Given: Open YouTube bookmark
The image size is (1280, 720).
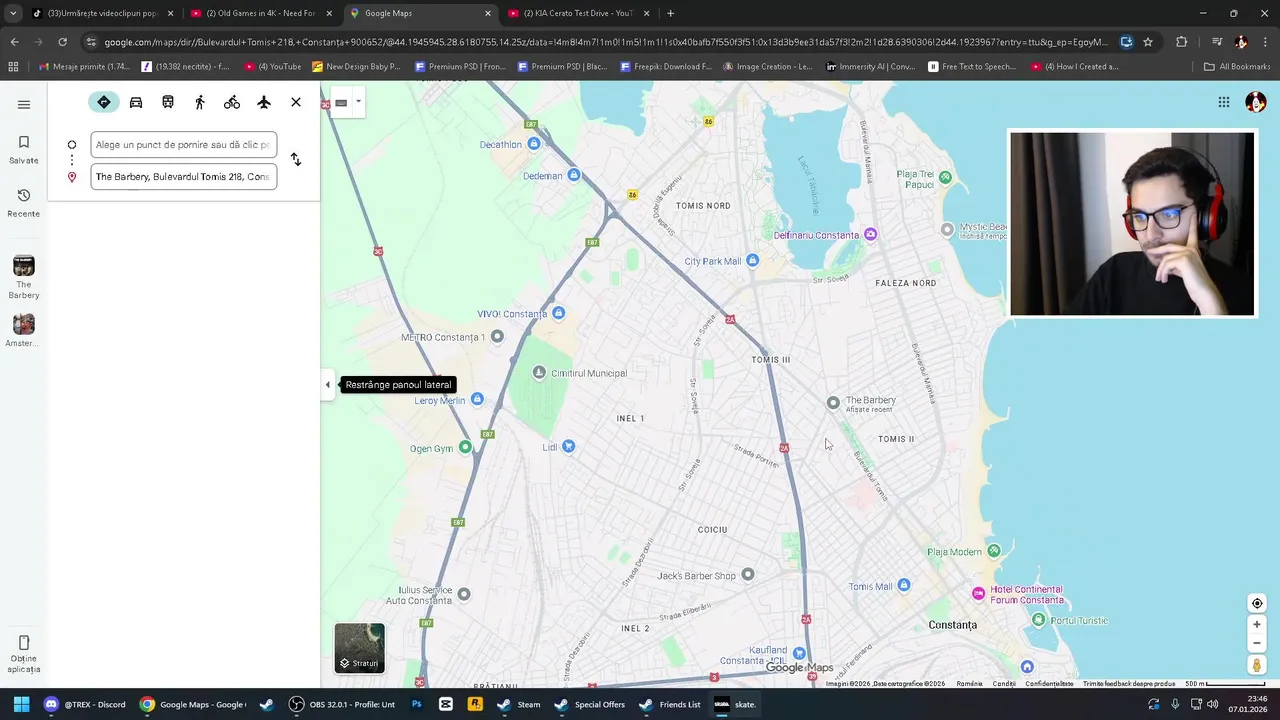Looking at the screenshot, I should point(273,67).
